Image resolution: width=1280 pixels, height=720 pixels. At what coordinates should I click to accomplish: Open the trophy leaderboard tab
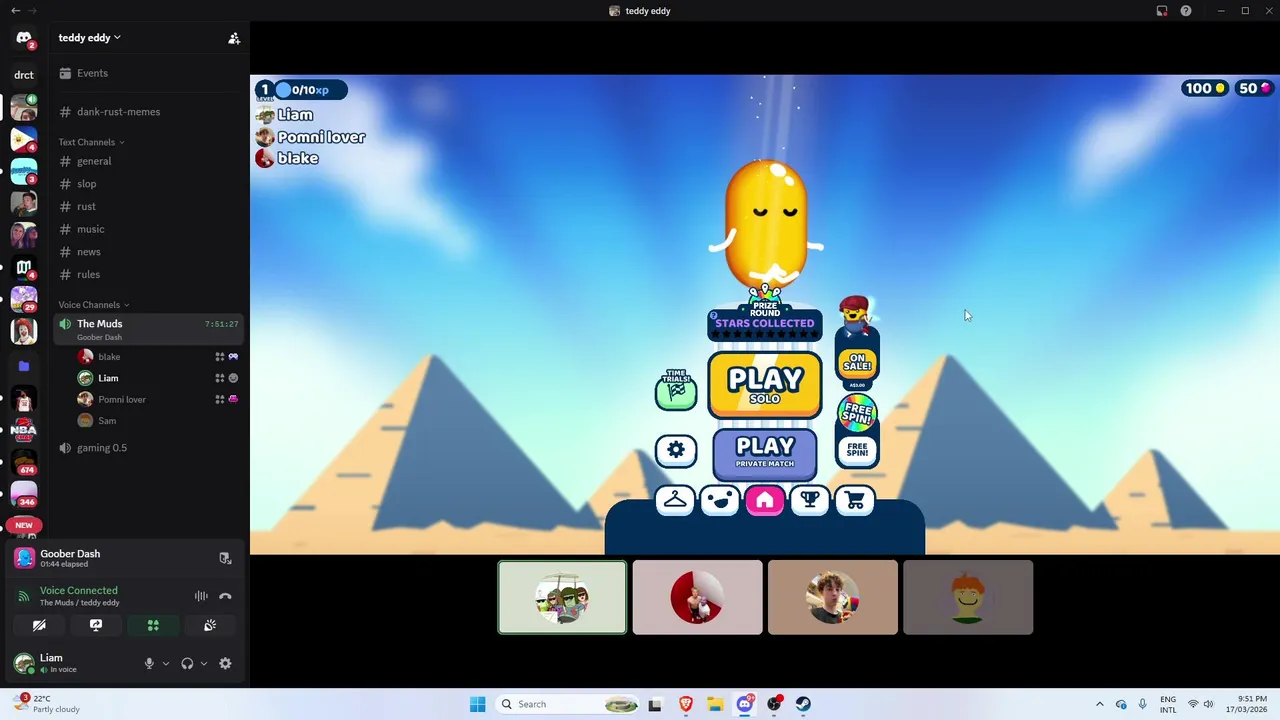(810, 500)
